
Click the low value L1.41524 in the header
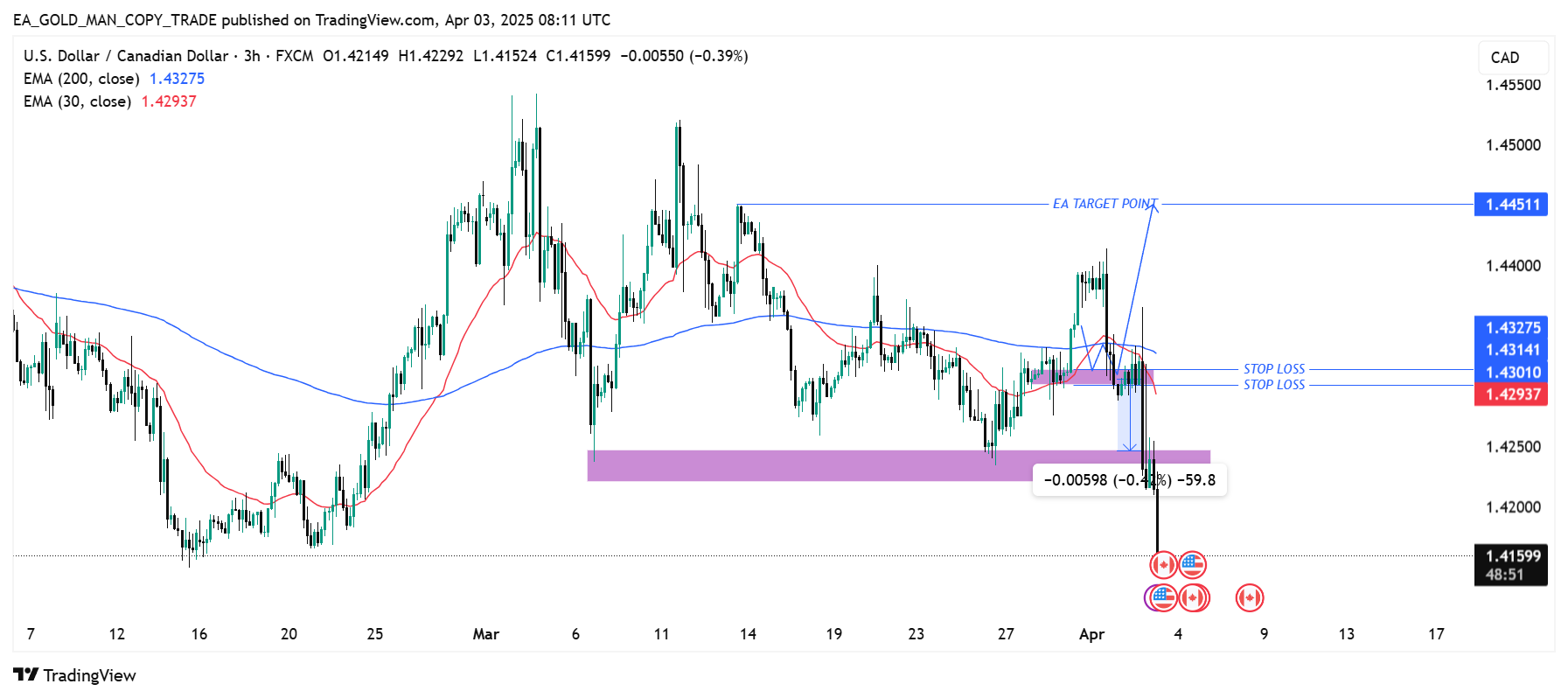point(505,56)
